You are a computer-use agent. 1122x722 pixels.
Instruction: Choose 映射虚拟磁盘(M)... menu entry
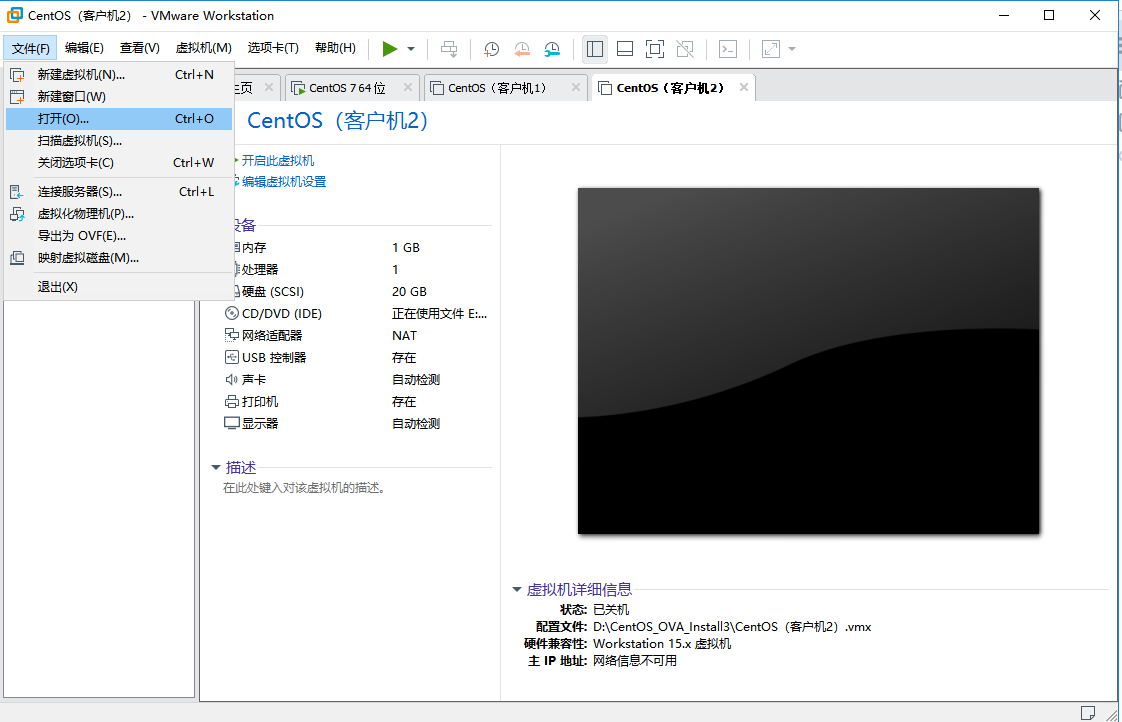(119, 258)
